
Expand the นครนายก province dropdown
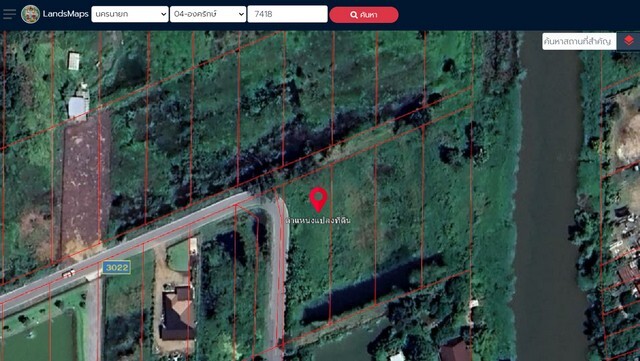[130, 14]
